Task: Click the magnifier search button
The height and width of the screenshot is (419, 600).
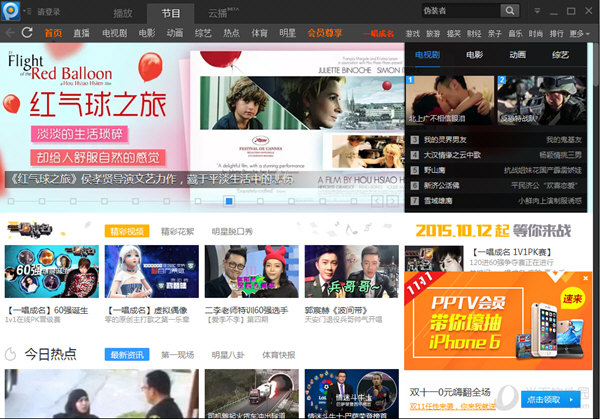Action: tap(510, 11)
